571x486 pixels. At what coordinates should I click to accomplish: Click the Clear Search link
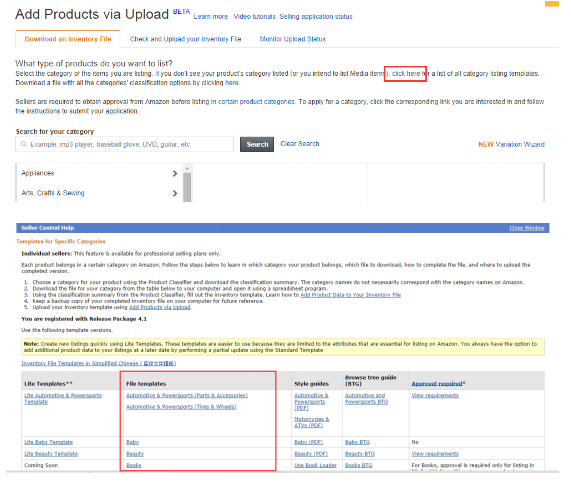(300, 144)
